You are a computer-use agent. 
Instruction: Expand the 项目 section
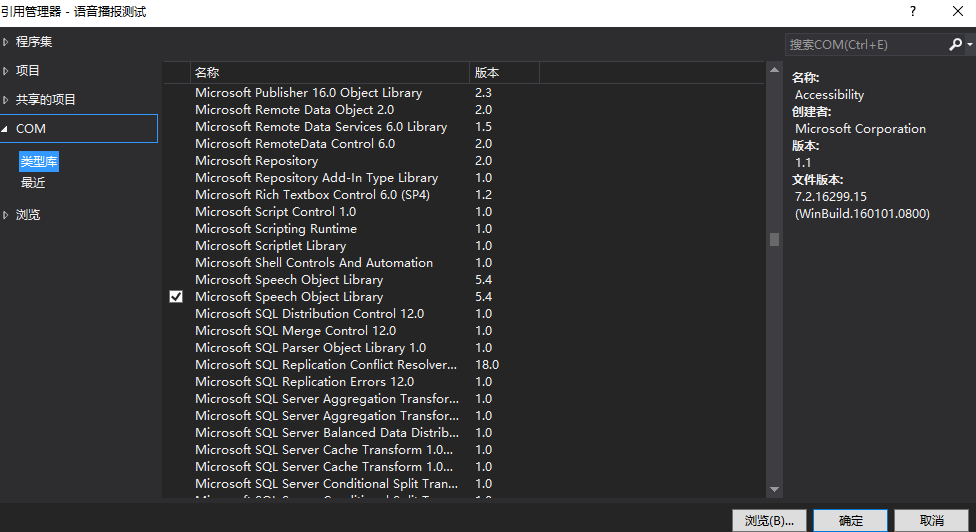tap(6, 71)
